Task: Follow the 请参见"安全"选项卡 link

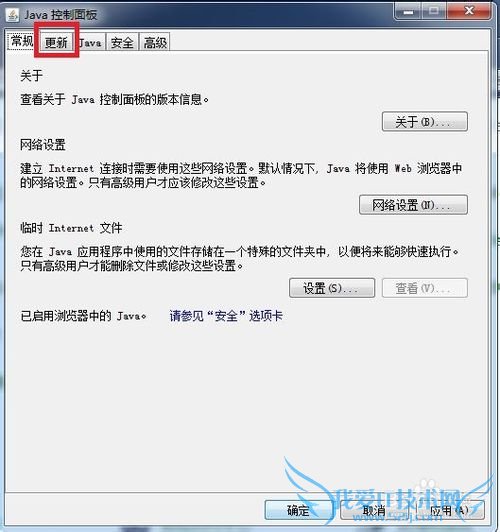Action: 226,316
